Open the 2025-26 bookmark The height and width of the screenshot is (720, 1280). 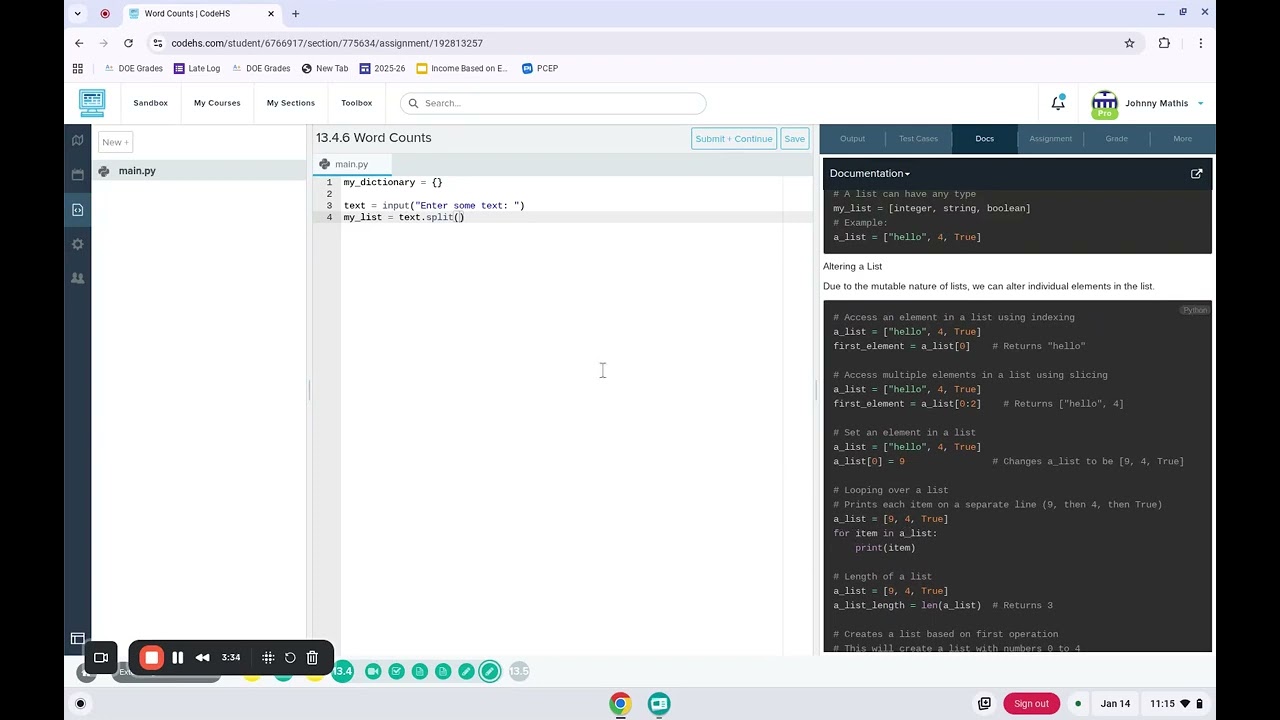pyautogui.click(x=382, y=68)
